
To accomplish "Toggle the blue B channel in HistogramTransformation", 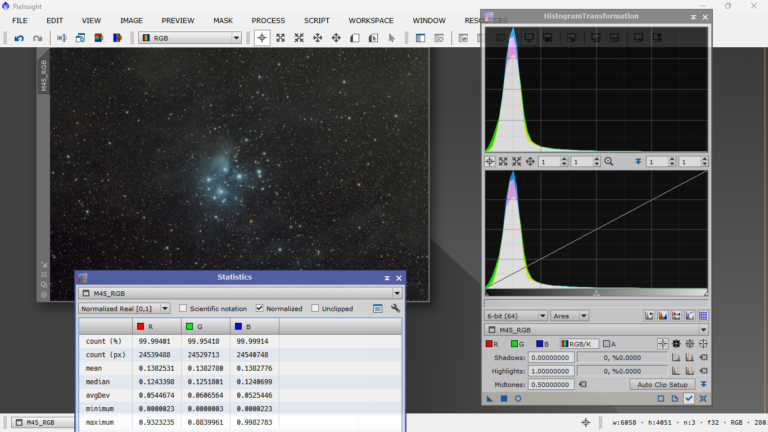I will point(542,344).
